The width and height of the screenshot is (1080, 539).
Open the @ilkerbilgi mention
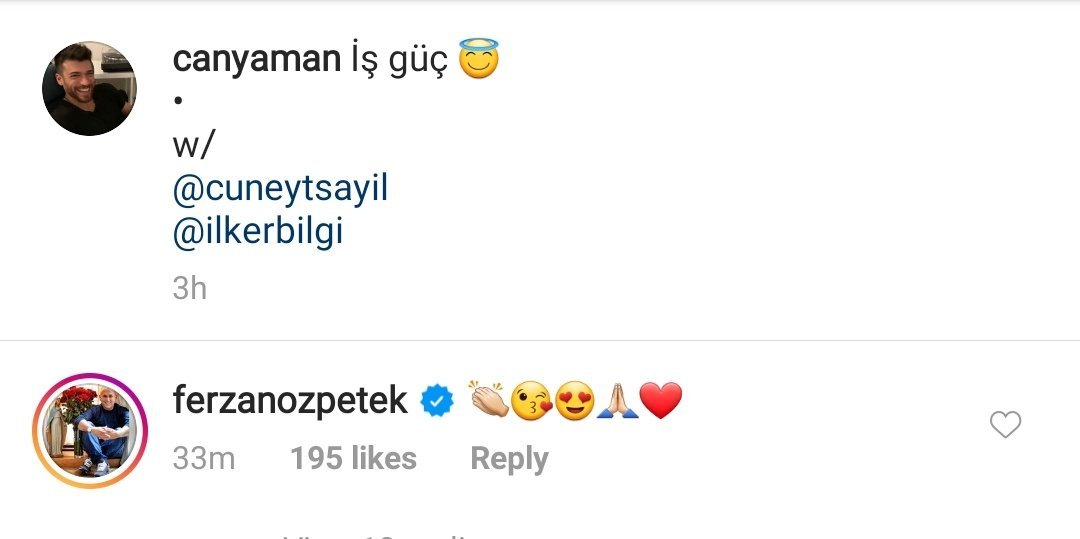[258, 231]
